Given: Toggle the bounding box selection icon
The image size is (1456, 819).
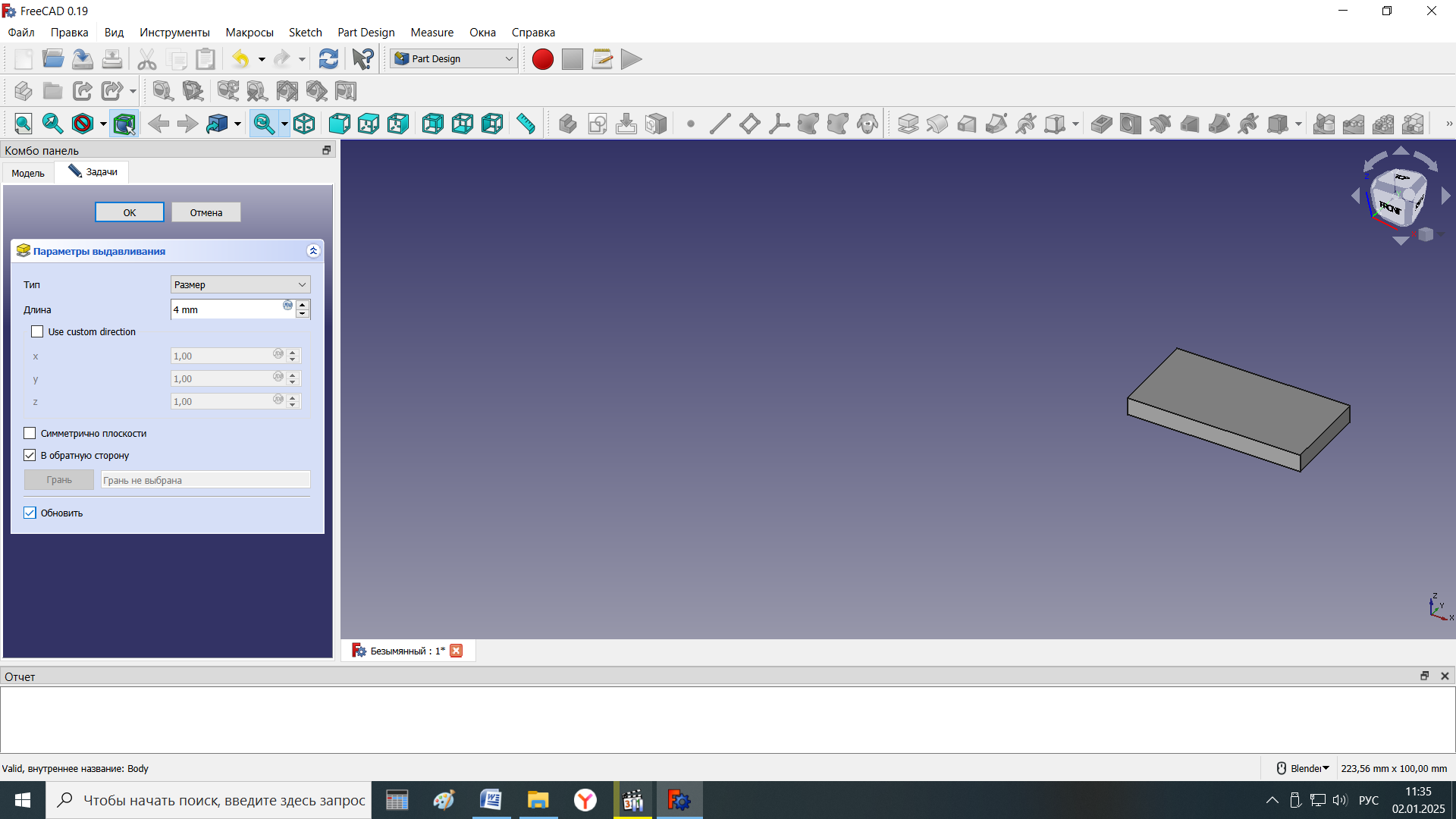Looking at the screenshot, I should tap(124, 124).
